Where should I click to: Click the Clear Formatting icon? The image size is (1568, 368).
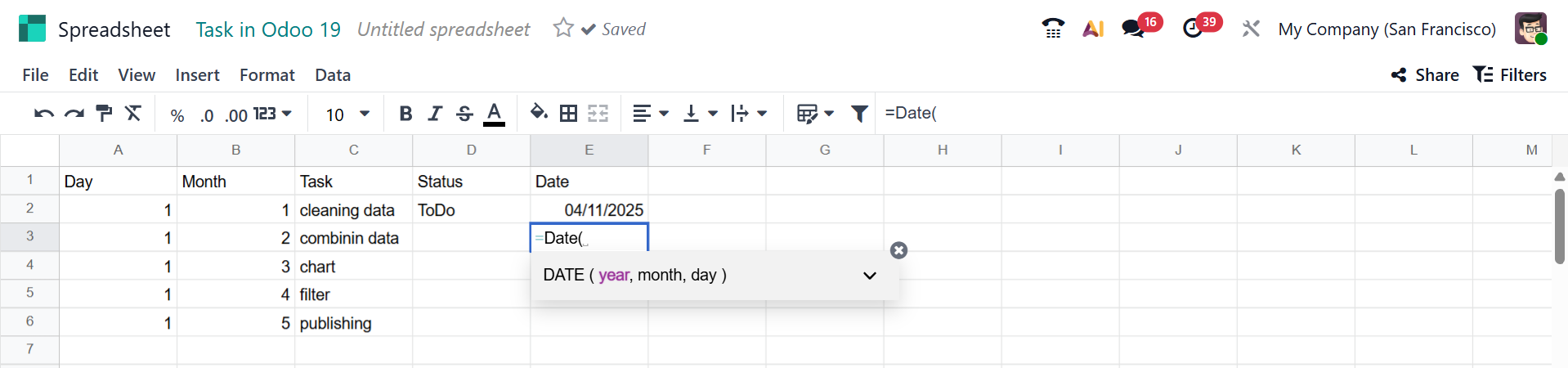tap(133, 114)
